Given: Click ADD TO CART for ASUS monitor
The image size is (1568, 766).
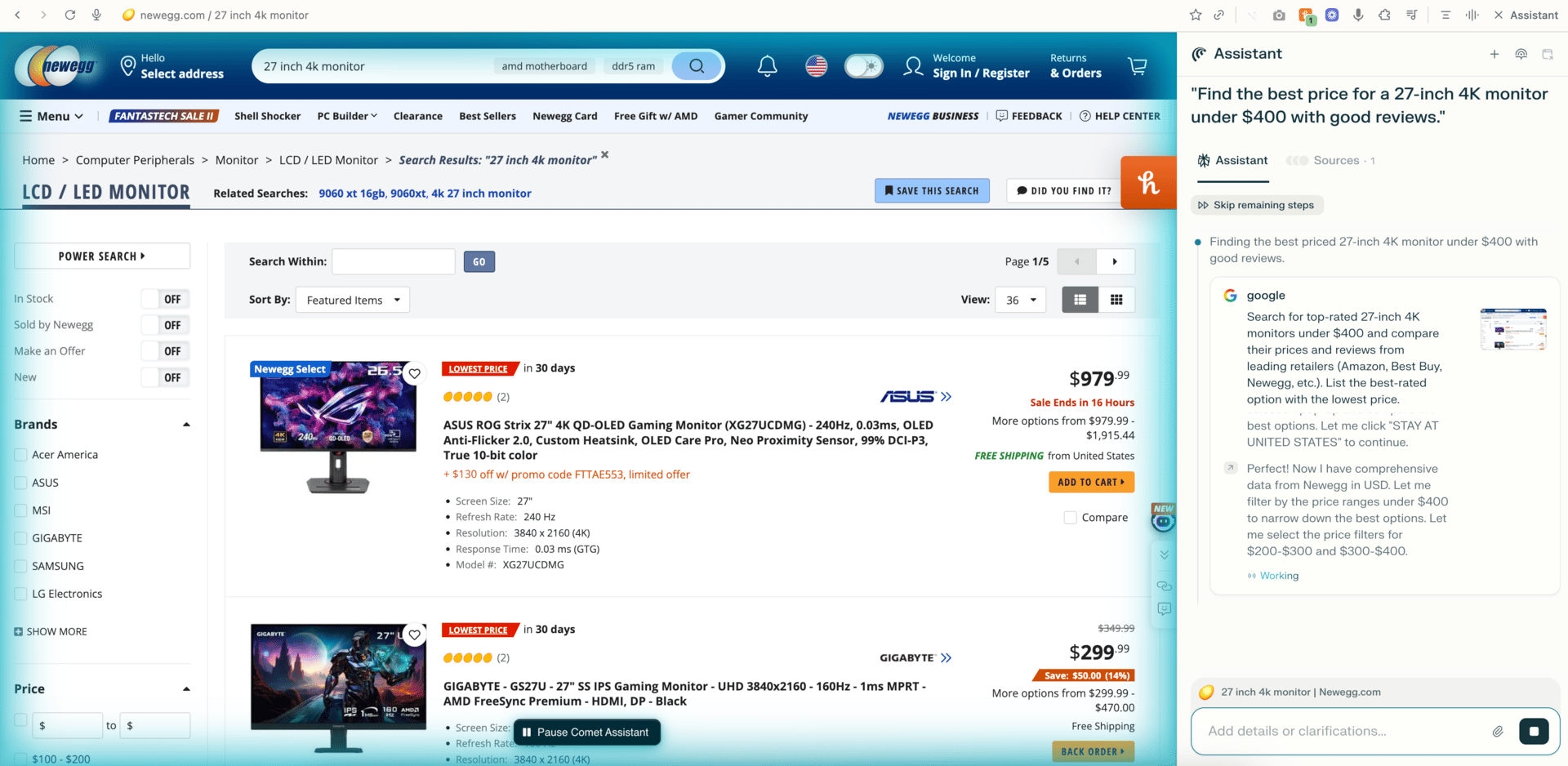Looking at the screenshot, I should (x=1091, y=482).
